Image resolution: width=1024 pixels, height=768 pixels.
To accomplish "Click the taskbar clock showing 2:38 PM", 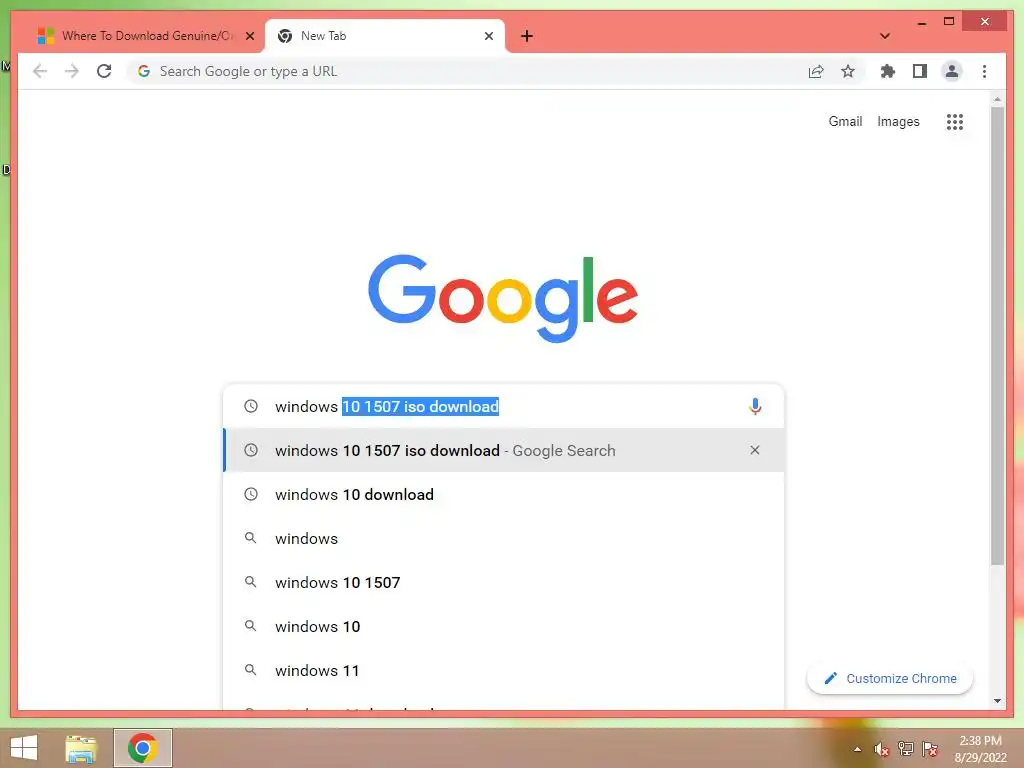I will 980,749.
